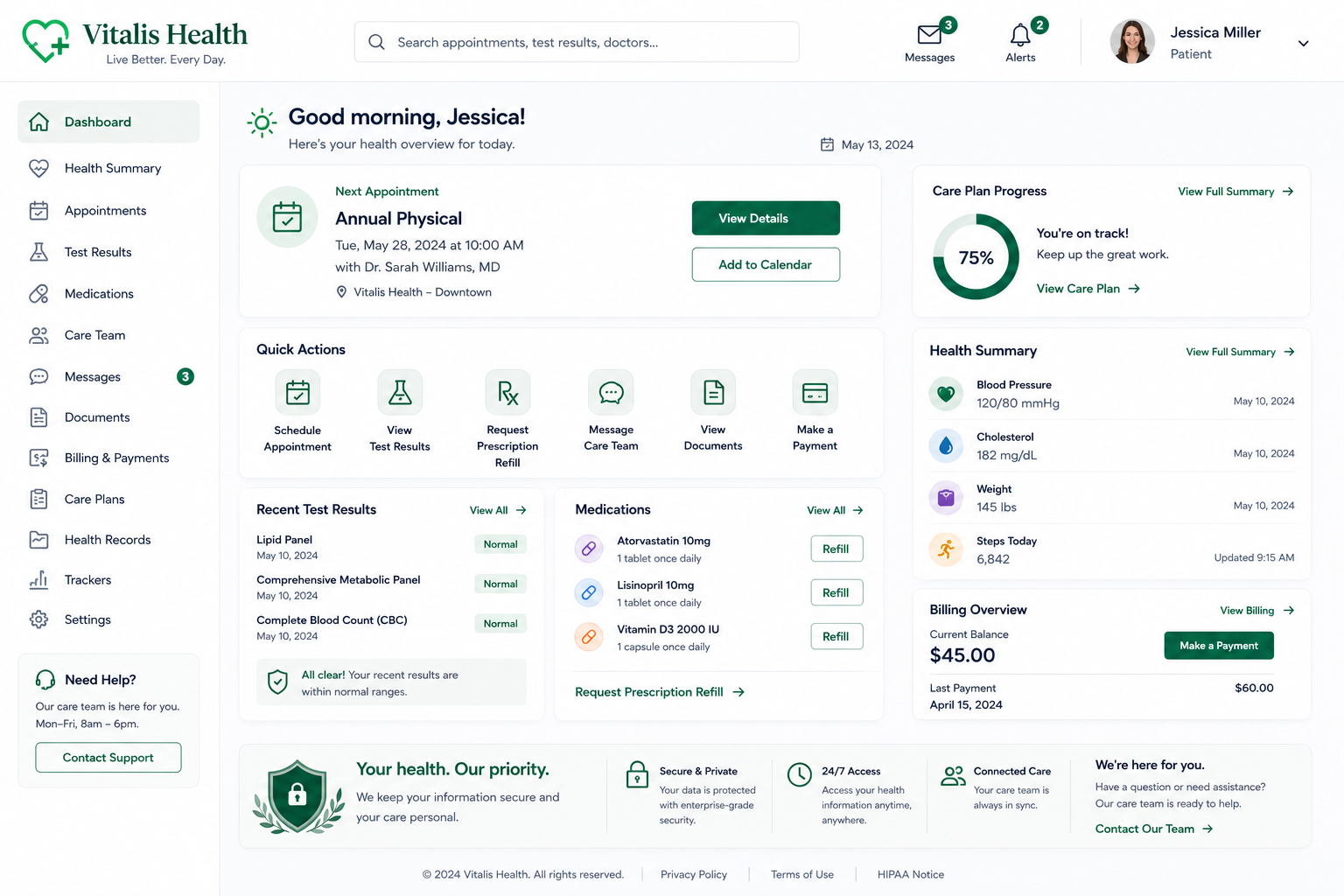Click the Contact Support button
This screenshot has width=1344, height=896.
pyautogui.click(x=108, y=758)
